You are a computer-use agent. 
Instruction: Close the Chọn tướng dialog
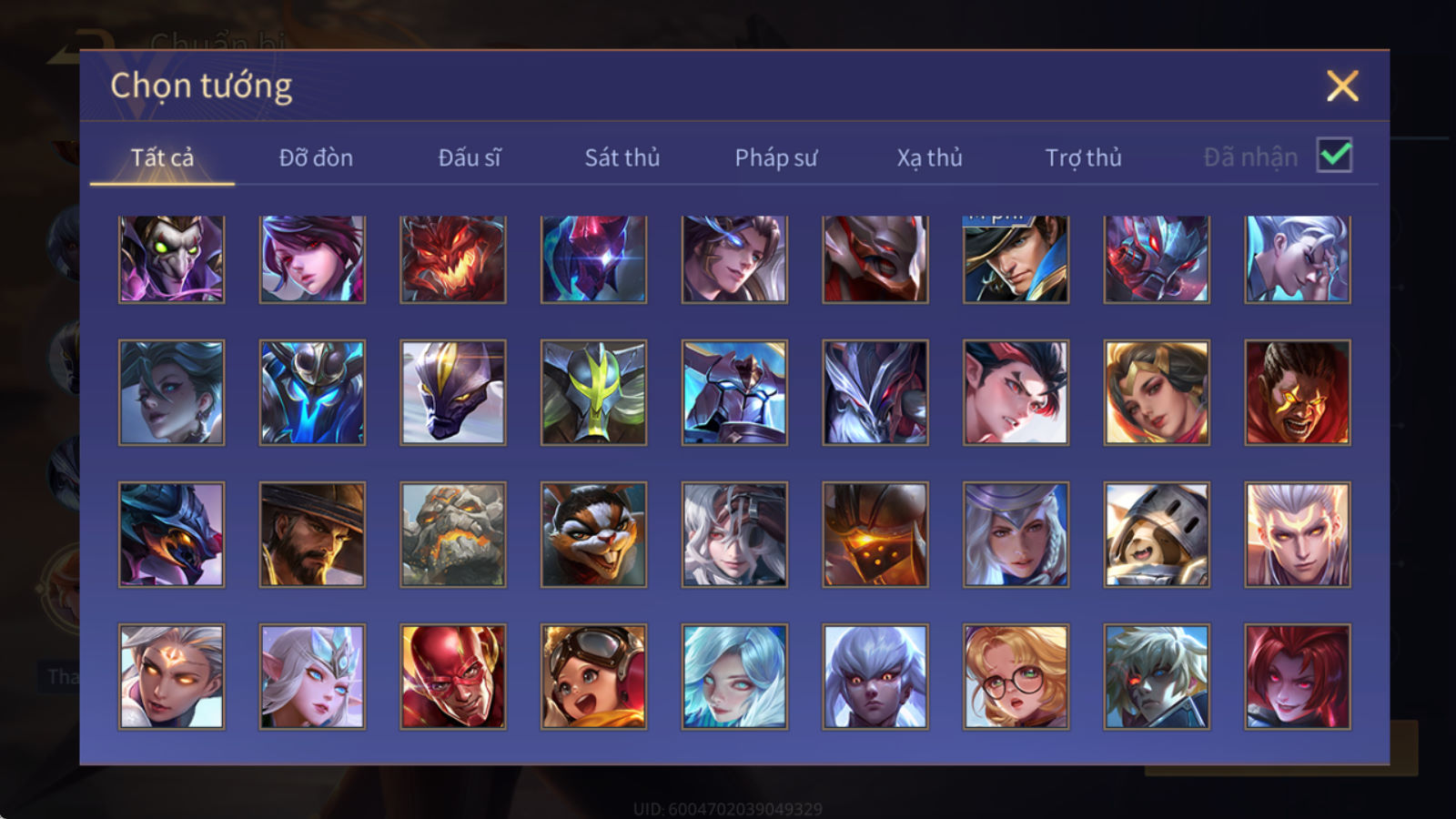click(x=1342, y=86)
